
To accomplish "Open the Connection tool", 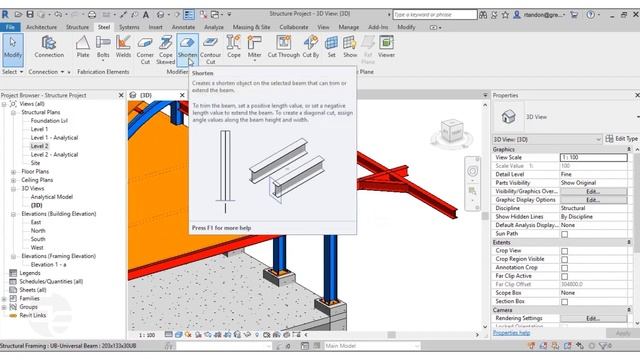I will 49,47.
